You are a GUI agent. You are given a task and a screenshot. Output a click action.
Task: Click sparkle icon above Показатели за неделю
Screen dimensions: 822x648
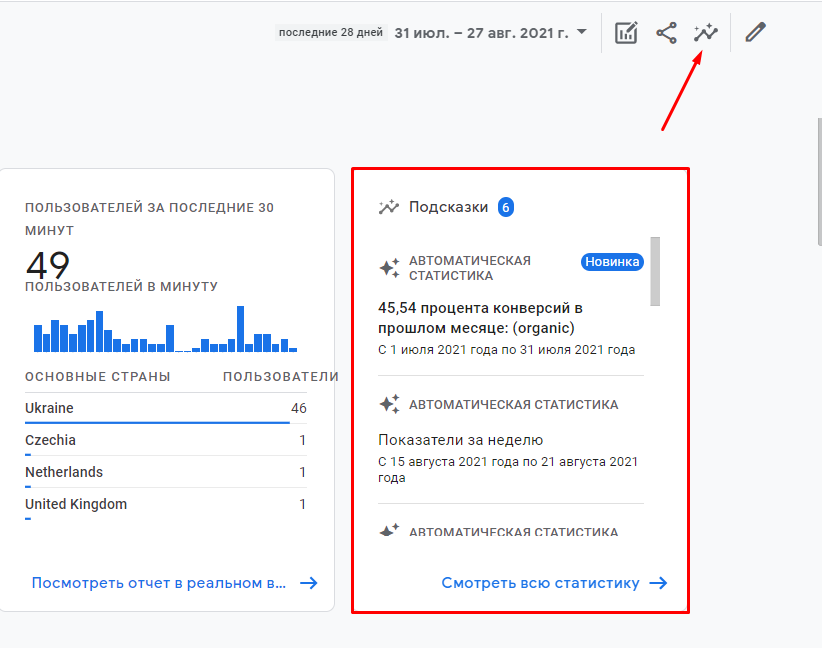(389, 404)
